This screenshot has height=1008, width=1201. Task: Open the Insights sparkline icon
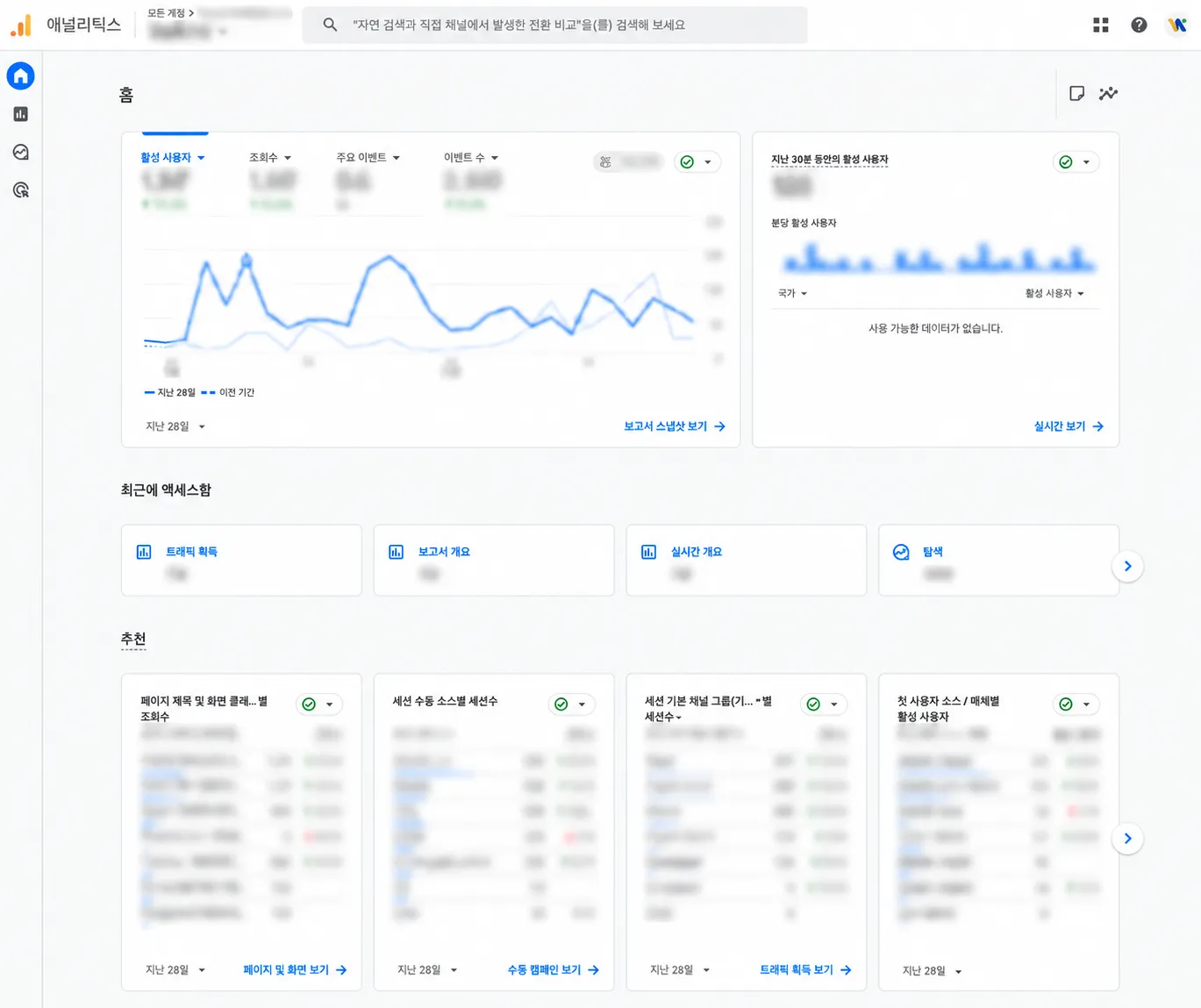click(1109, 93)
